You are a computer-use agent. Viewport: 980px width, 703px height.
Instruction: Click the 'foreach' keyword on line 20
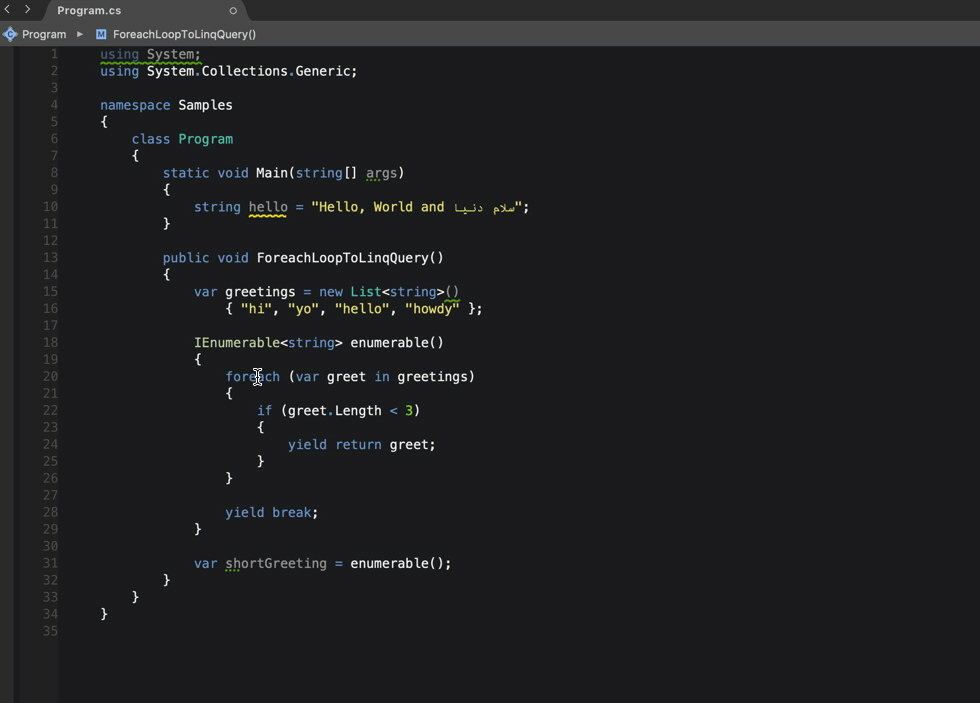click(252, 377)
